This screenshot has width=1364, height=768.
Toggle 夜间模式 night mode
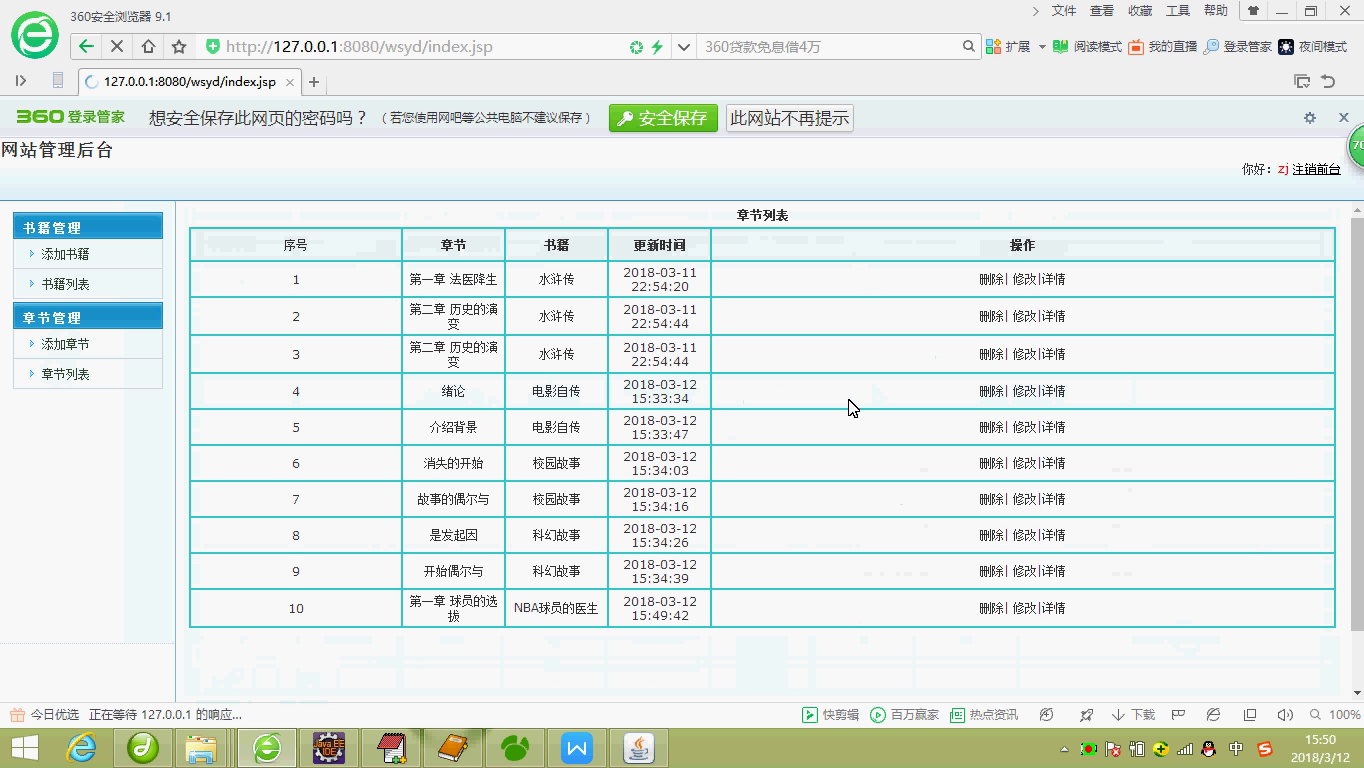point(1312,47)
